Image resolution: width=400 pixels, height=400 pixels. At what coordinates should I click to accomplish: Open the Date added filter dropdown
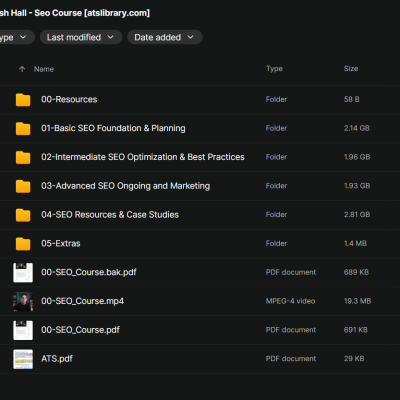coord(165,37)
